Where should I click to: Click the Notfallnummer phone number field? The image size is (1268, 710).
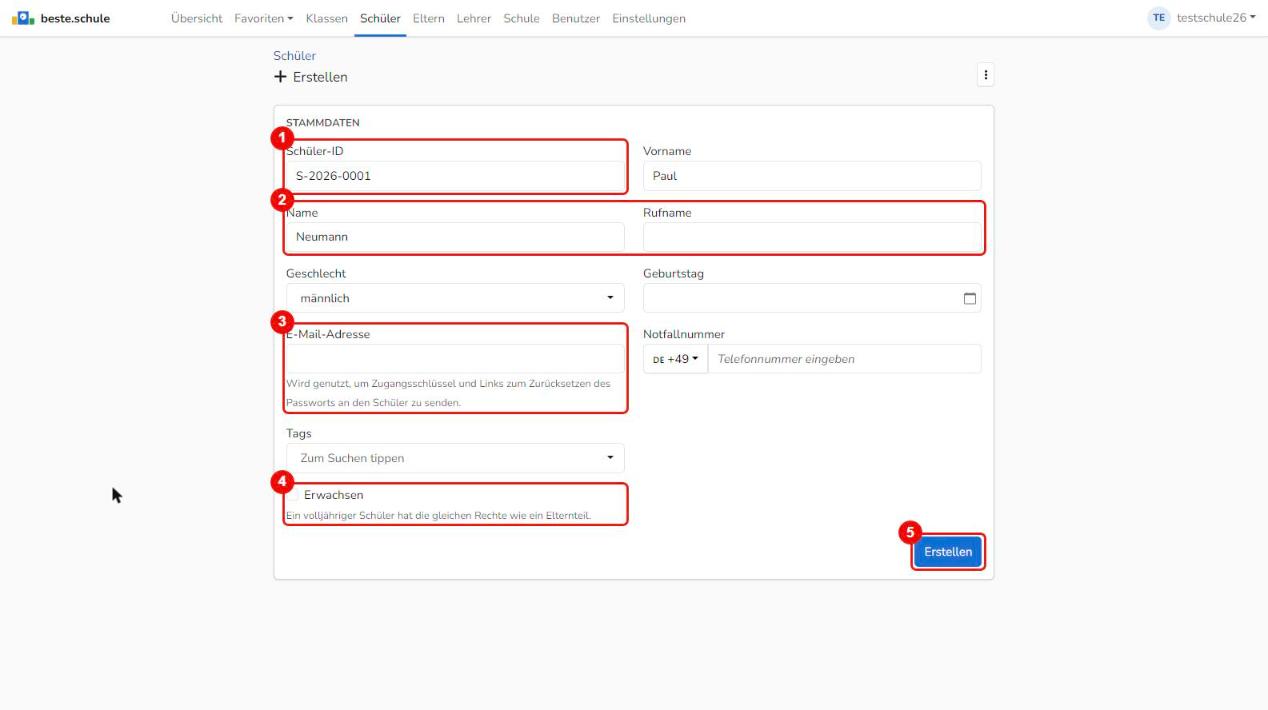tap(845, 359)
